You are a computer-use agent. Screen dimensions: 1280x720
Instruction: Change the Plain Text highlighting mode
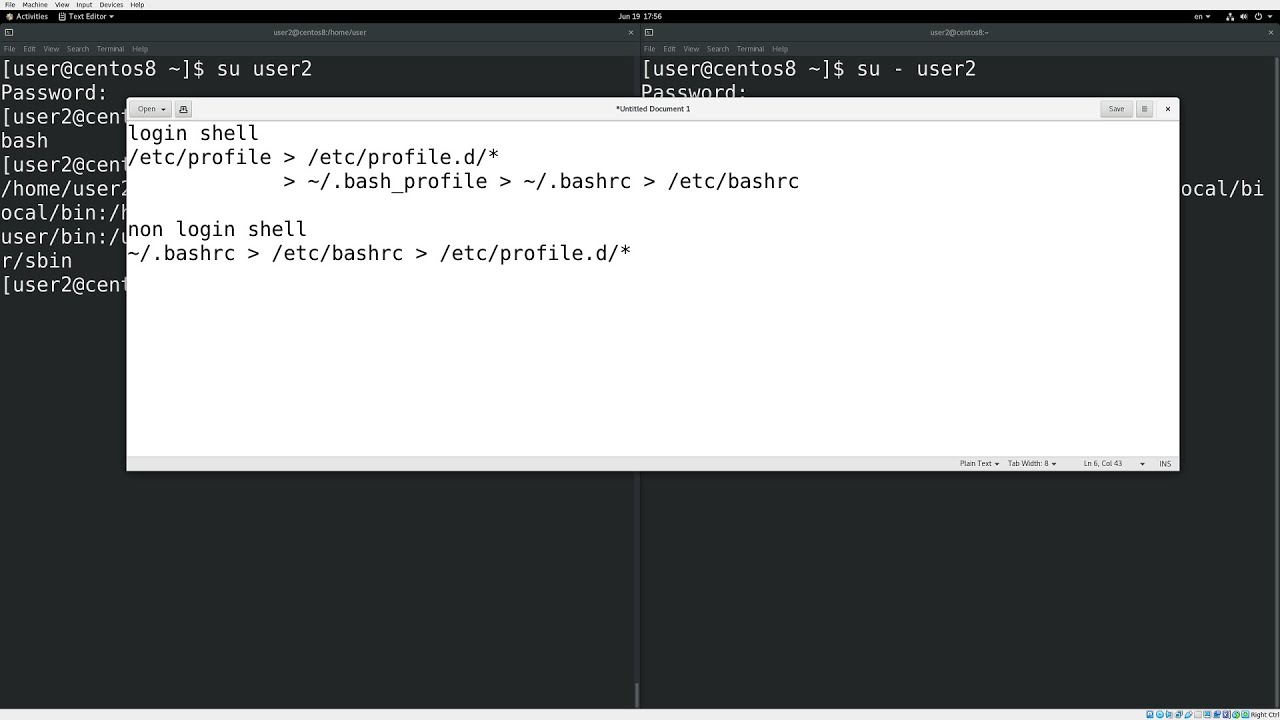click(x=979, y=464)
